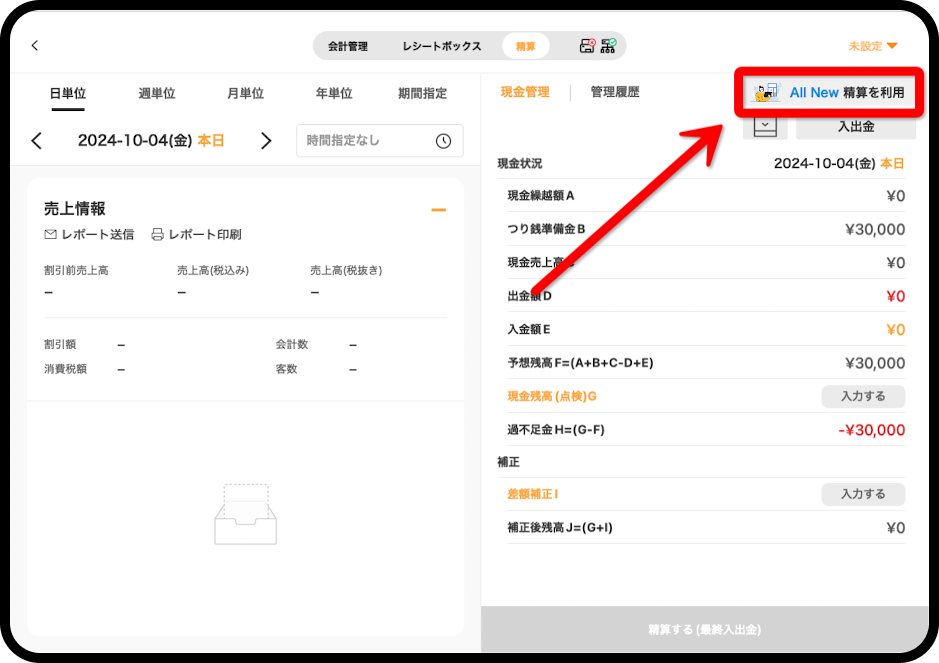This screenshot has width=939, height=663.
Task: Click 現金残高 (点検)G label
Action: click(552, 396)
